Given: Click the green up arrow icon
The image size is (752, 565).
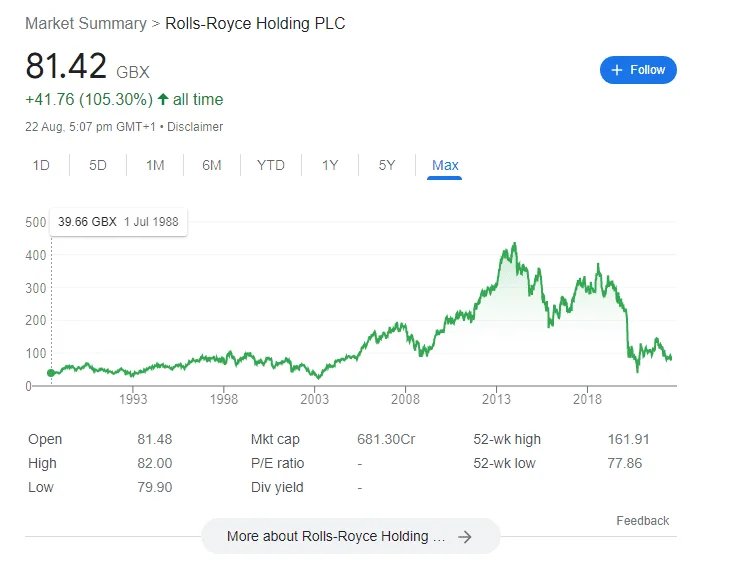Looking at the screenshot, I should (163, 99).
